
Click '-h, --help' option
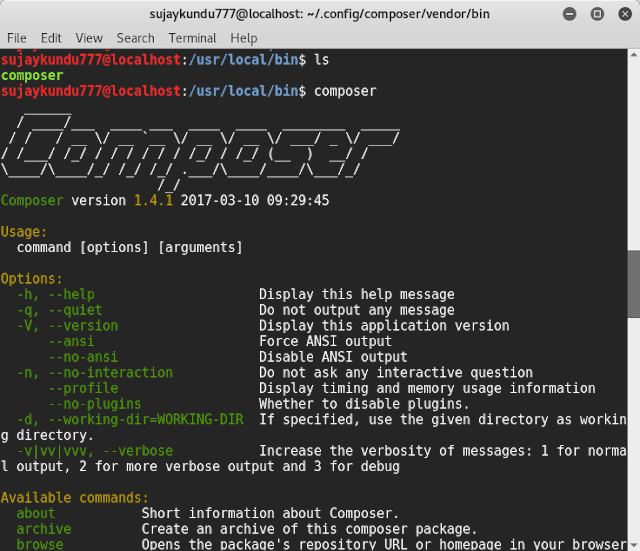pyautogui.click(x=56, y=294)
